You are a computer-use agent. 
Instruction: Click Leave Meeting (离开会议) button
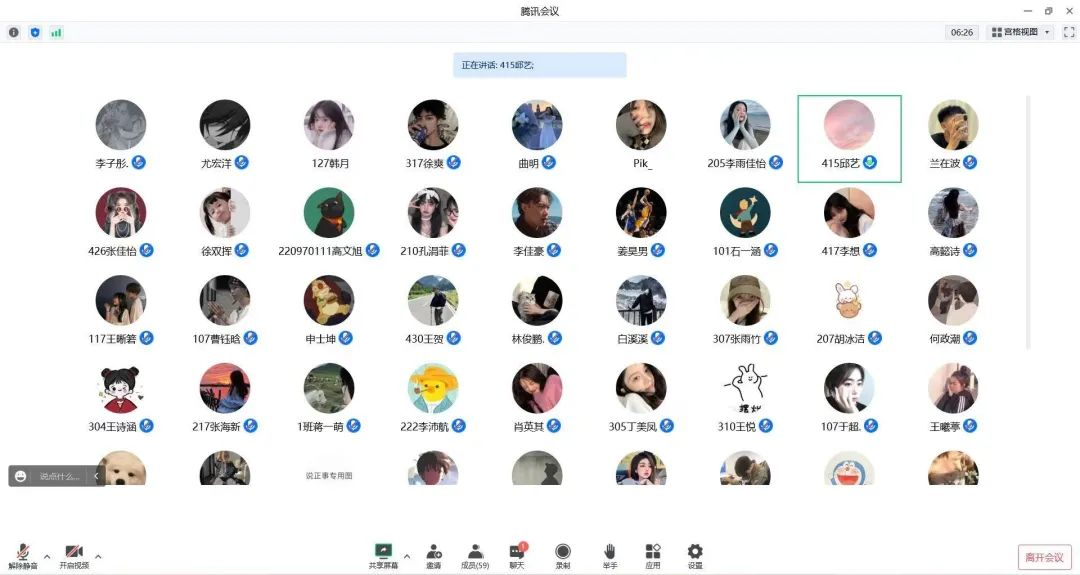pos(1045,557)
